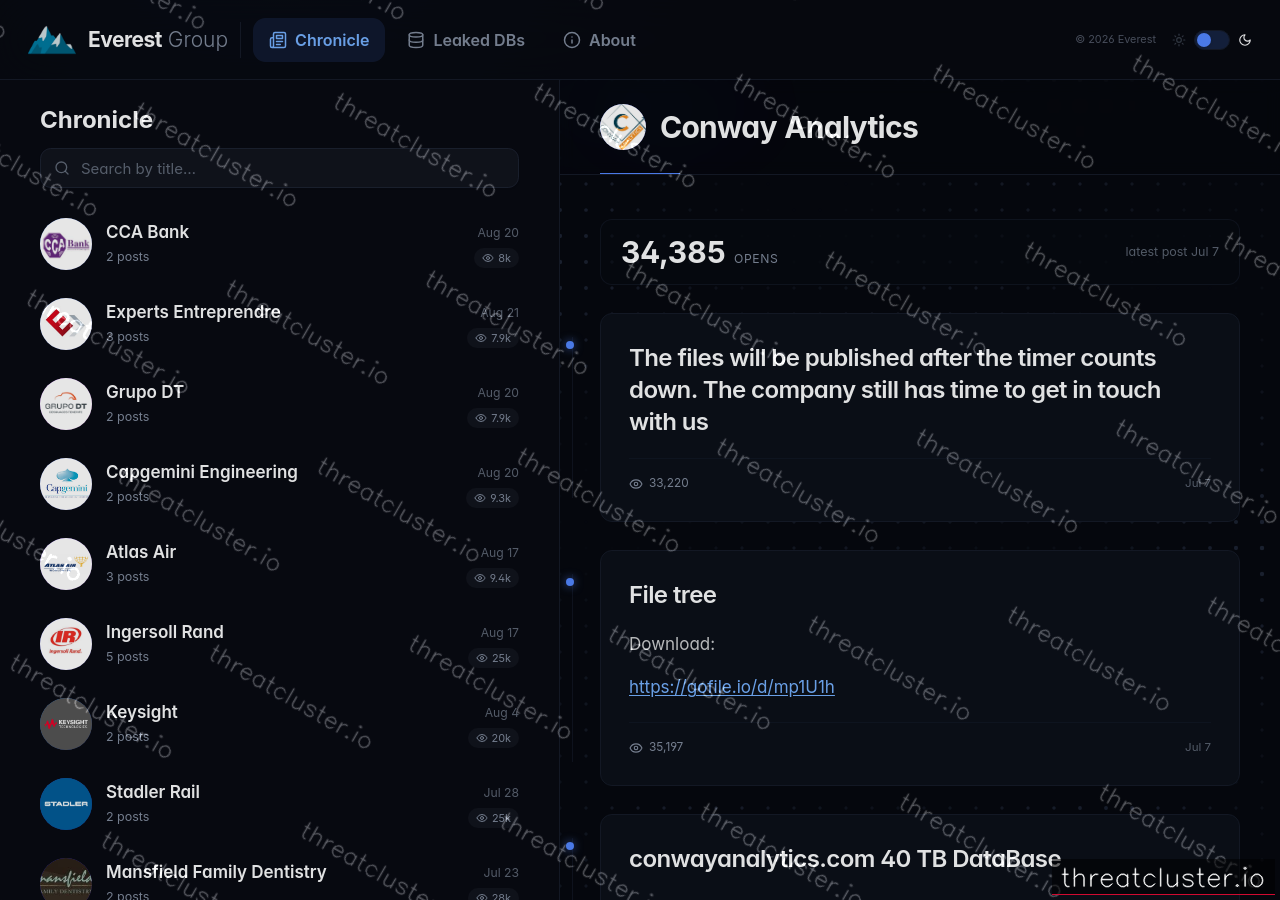Focus the Search by title field
This screenshot has height=900, width=1280.
(x=279, y=168)
